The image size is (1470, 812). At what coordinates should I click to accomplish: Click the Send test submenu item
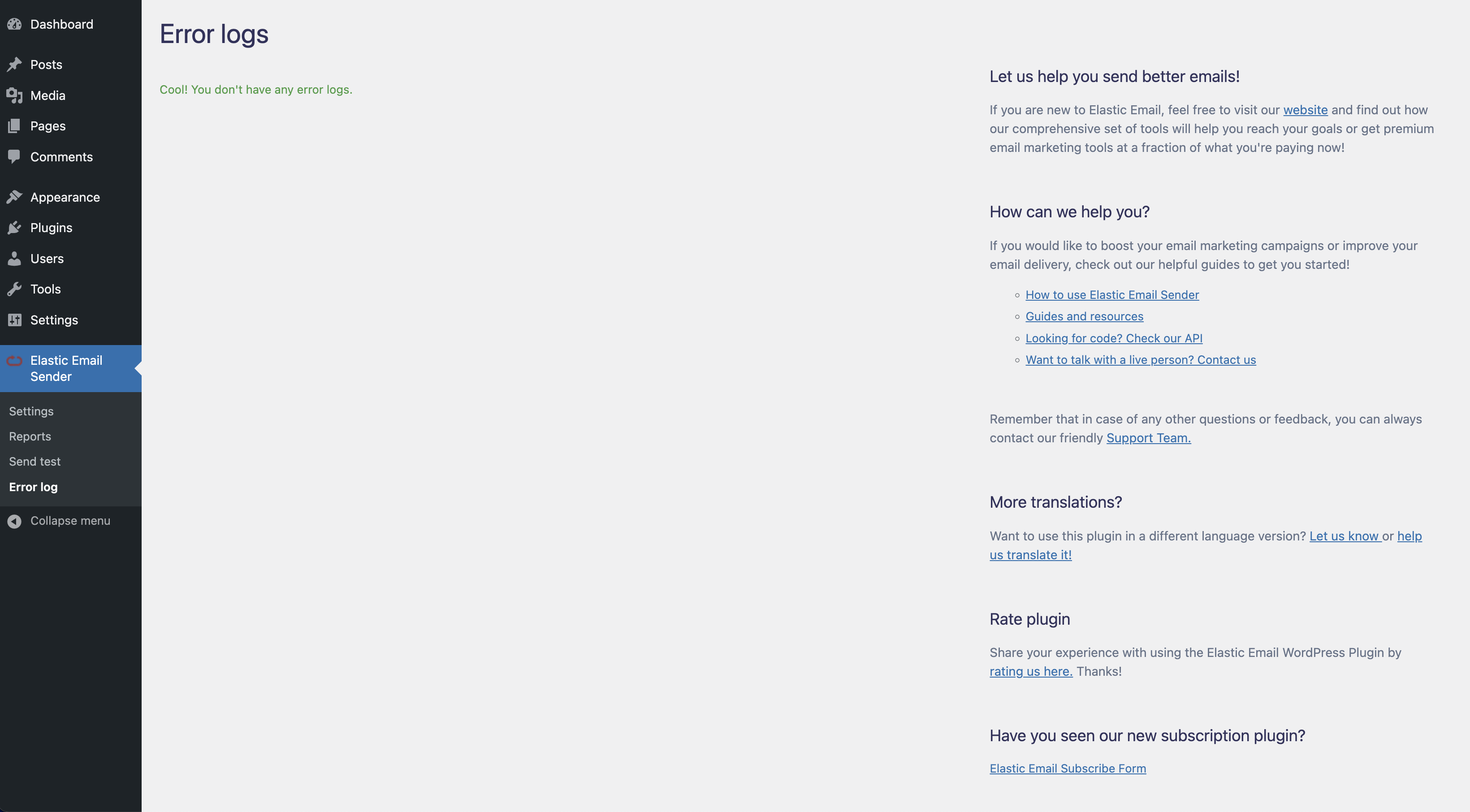[x=34, y=462]
